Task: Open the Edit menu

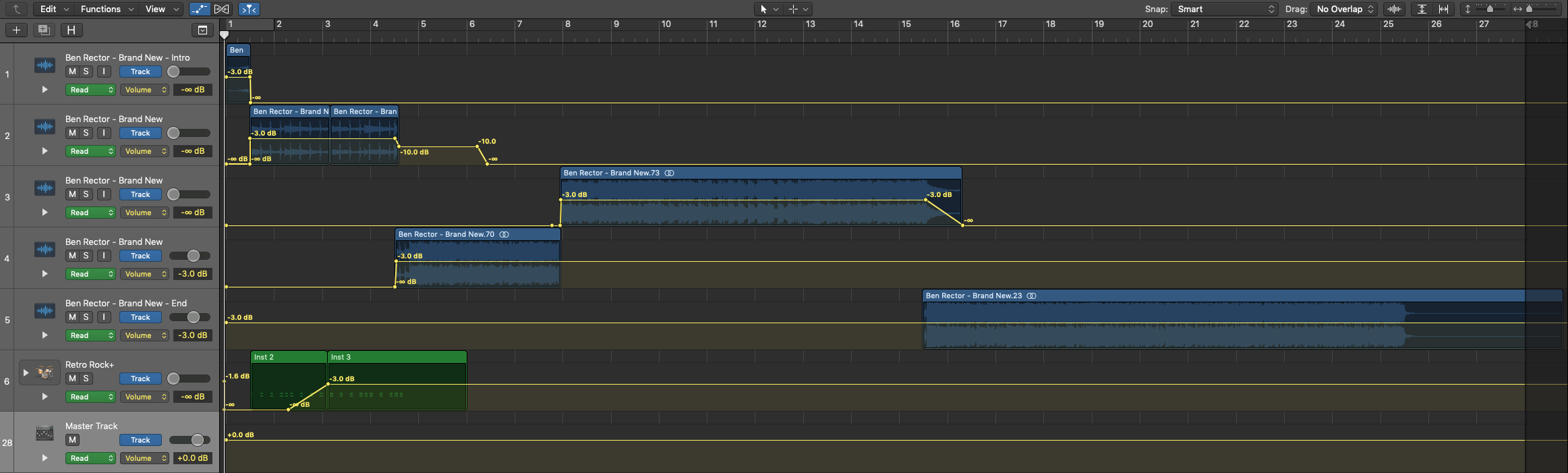Action: click(x=54, y=9)
